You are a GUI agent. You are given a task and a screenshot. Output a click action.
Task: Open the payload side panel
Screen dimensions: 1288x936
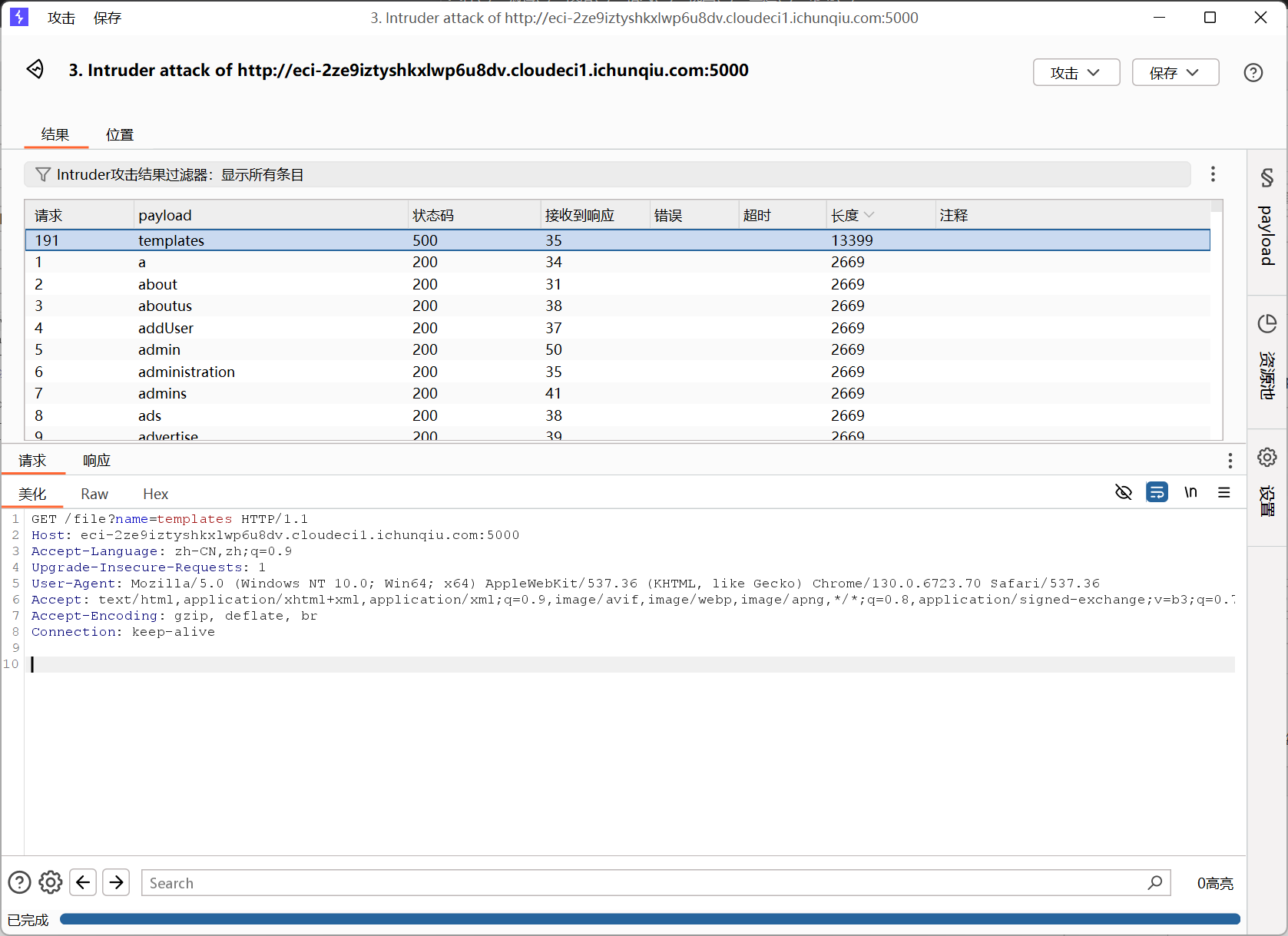(x=1266, y=220)
